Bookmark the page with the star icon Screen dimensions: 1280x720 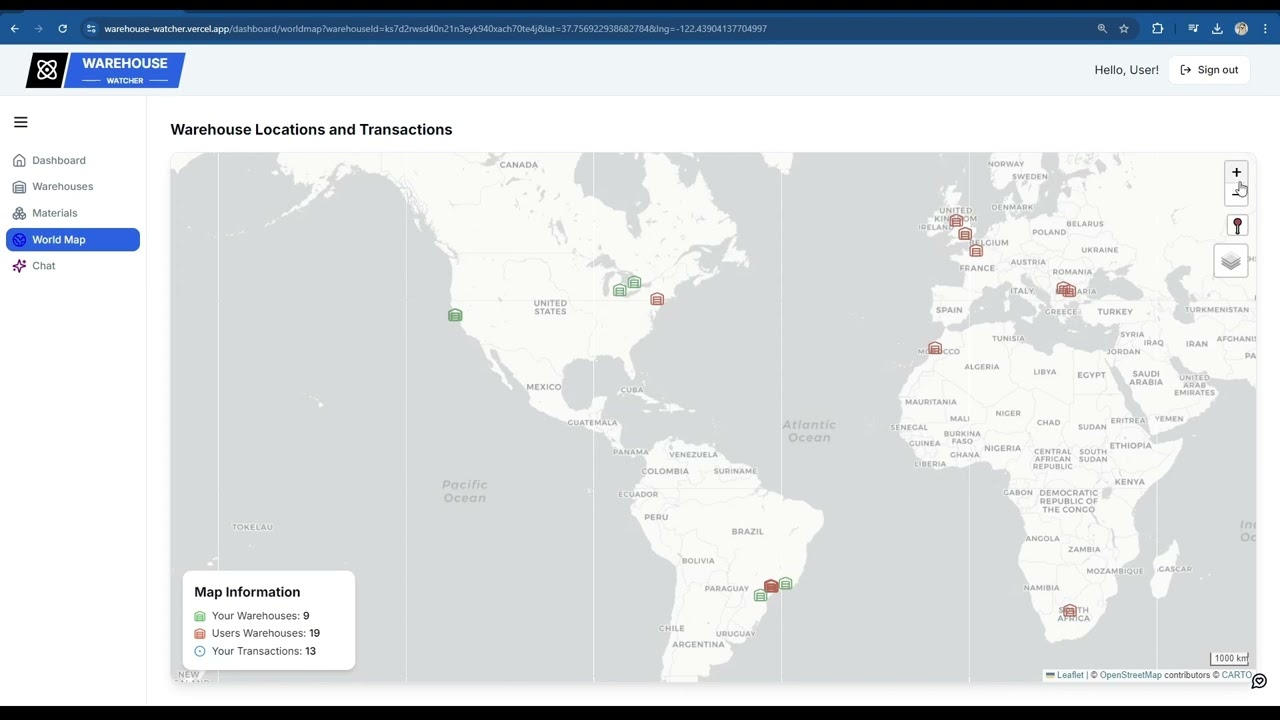click(x=1124, y=28)
